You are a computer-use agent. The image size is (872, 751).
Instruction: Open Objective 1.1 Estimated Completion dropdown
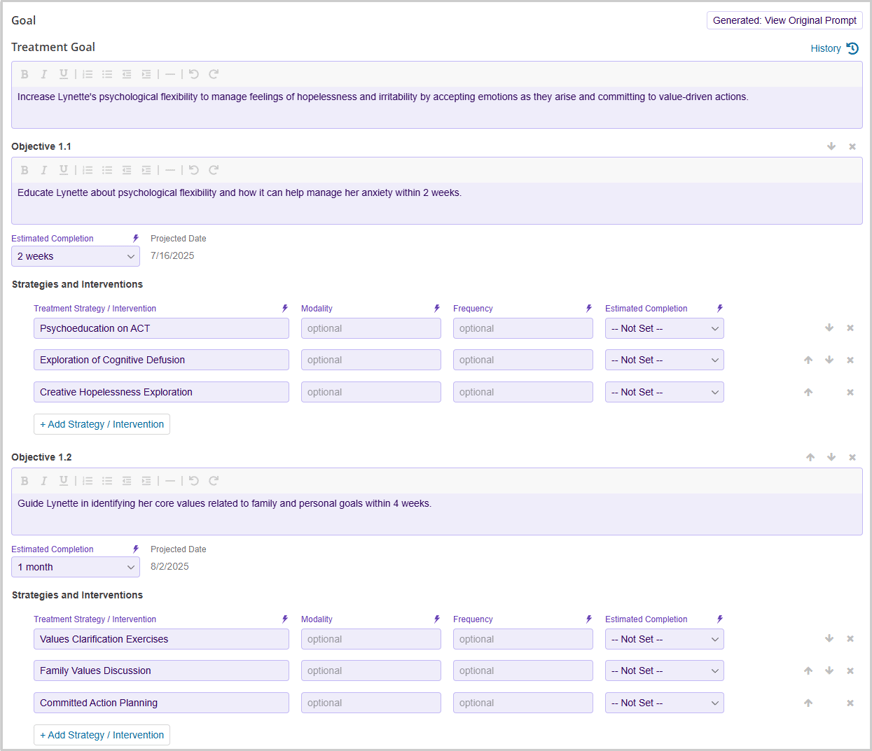76,256
